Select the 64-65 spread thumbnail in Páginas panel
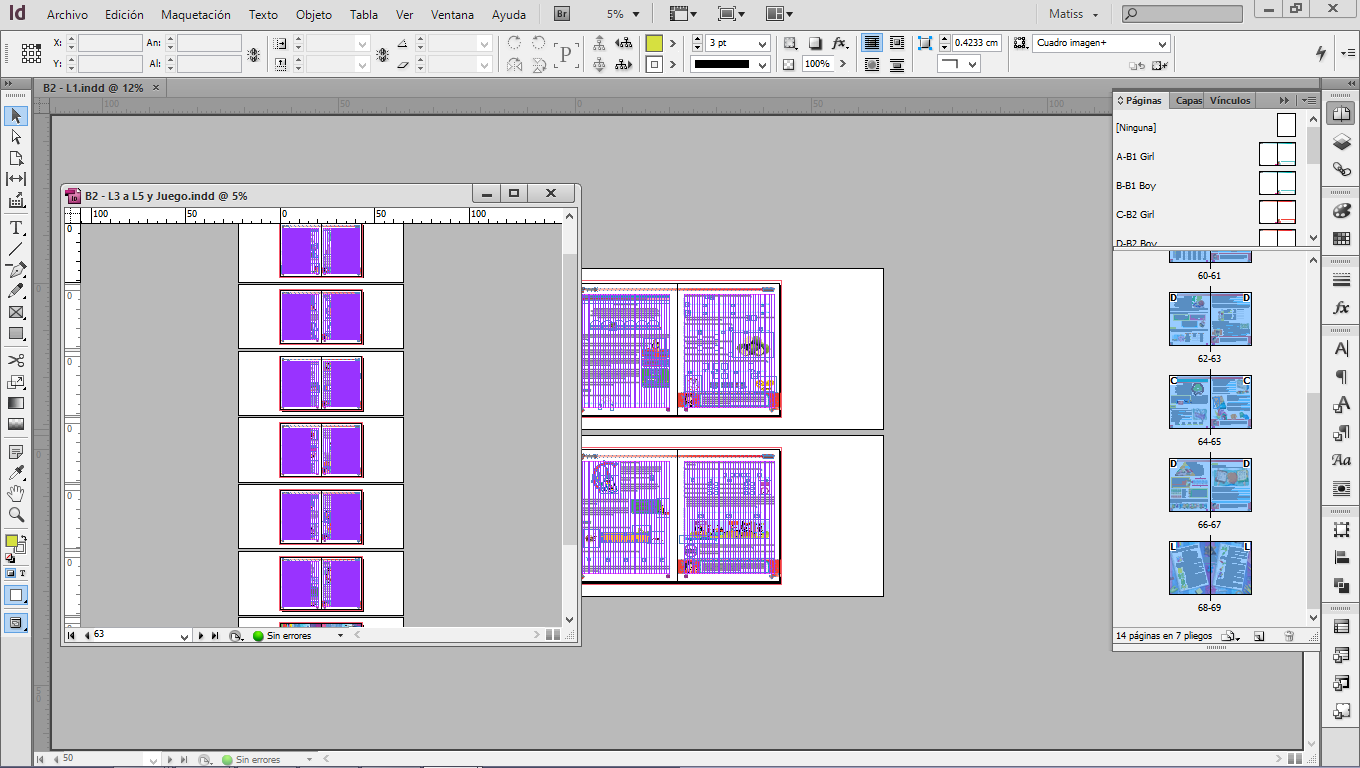This screenshot has height=768, width=1360. coord(1210,402)
